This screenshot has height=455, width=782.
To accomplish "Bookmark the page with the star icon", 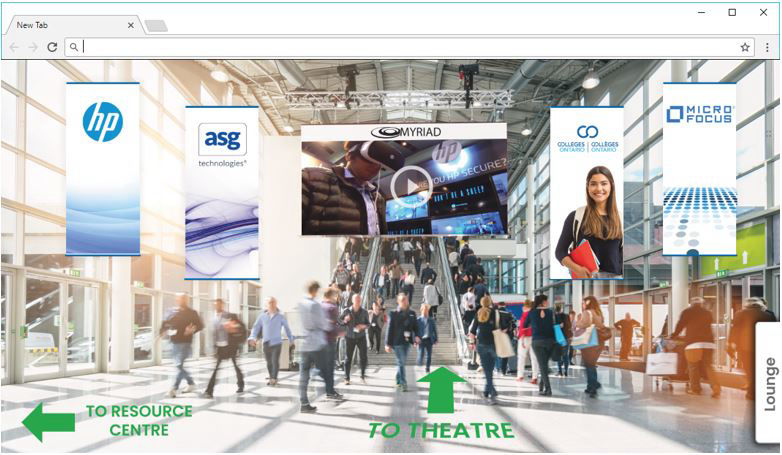I will 745,47.
